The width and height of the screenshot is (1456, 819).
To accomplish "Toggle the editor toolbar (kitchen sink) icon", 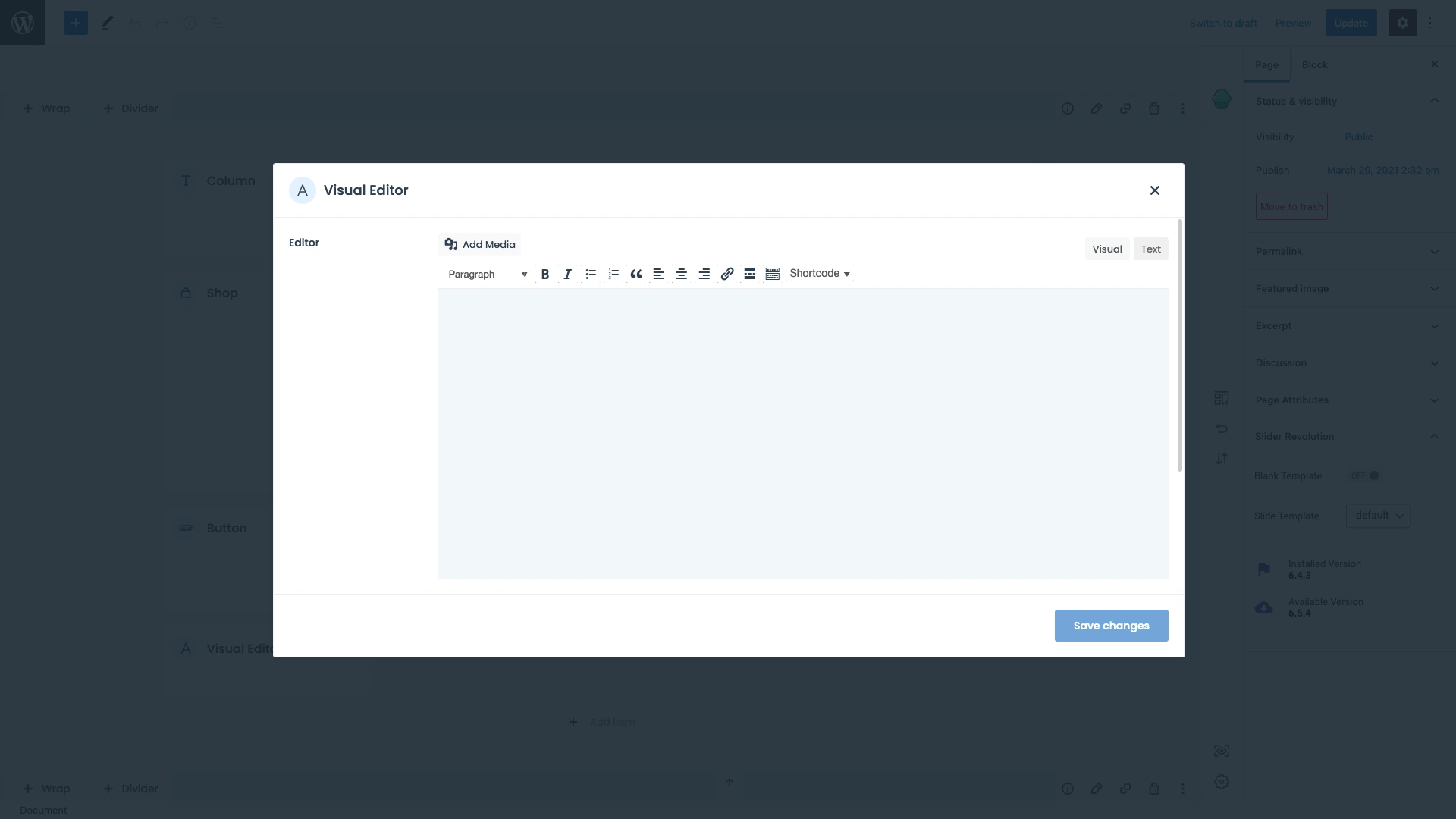I will click(773, 274).
